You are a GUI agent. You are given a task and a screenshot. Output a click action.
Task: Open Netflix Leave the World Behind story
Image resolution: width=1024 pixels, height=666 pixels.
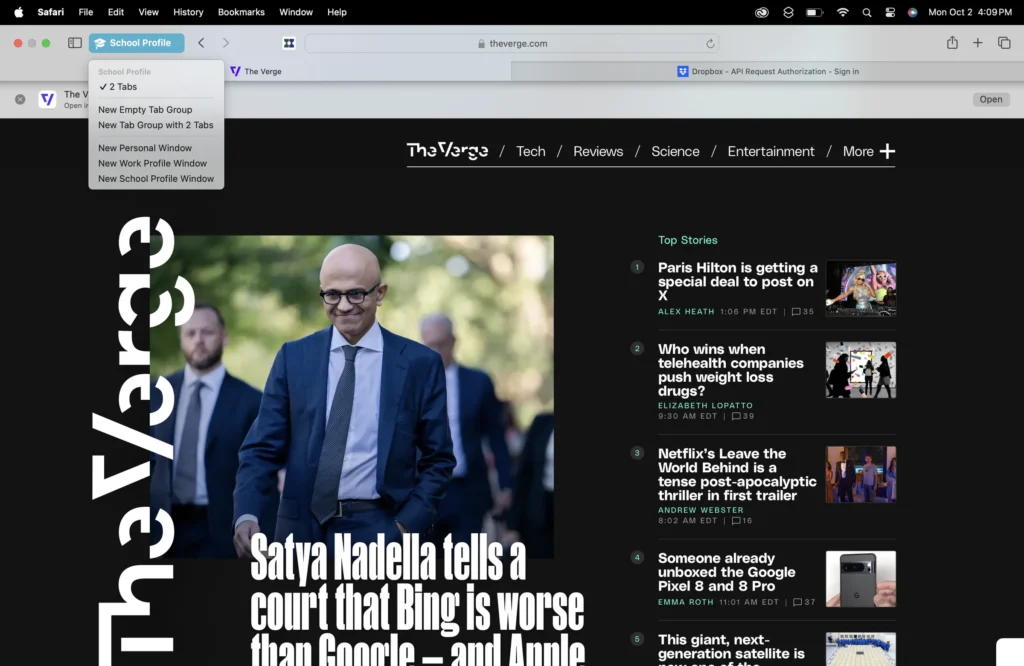[737, 475]
